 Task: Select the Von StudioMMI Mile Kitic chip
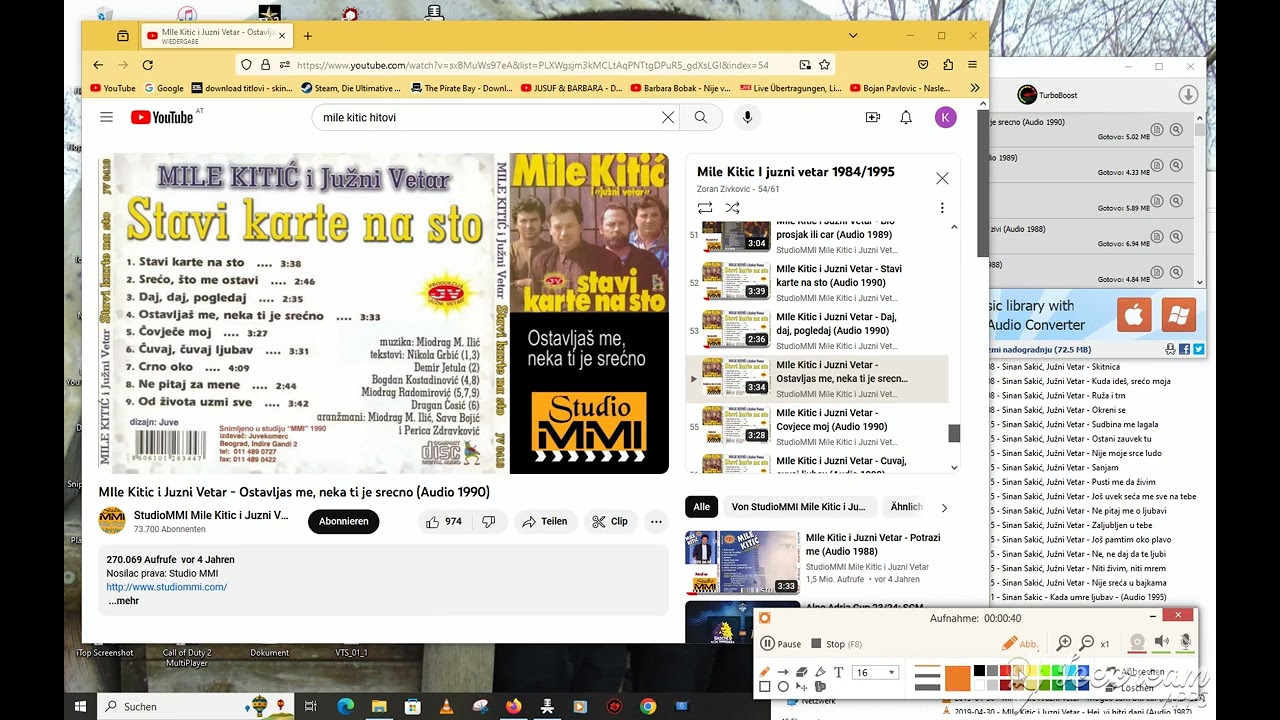799,507
